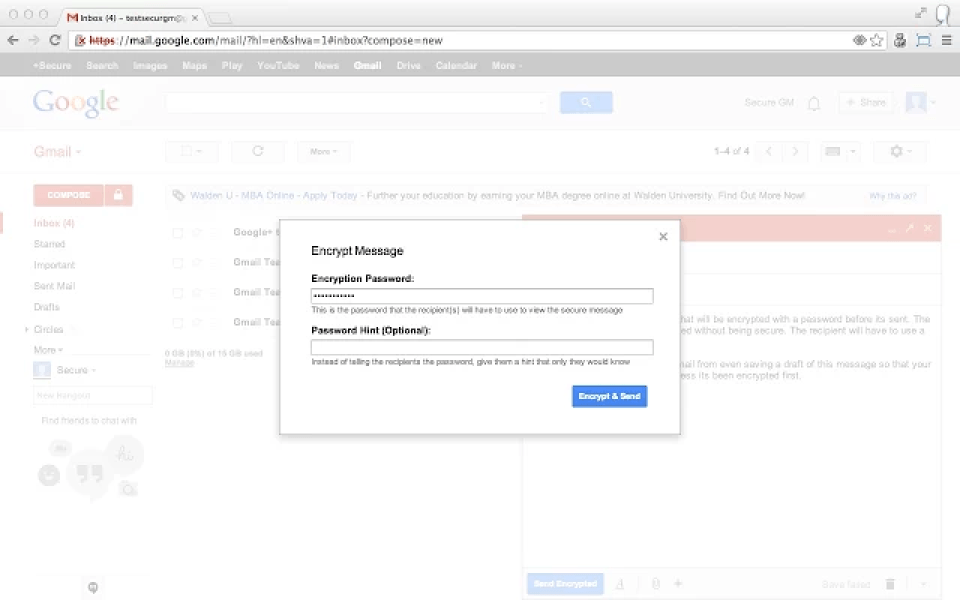This screenshot has height=600, width=960.
Task: Focus the Password Hint (Optional) field
Action: [x=482, y=348]
